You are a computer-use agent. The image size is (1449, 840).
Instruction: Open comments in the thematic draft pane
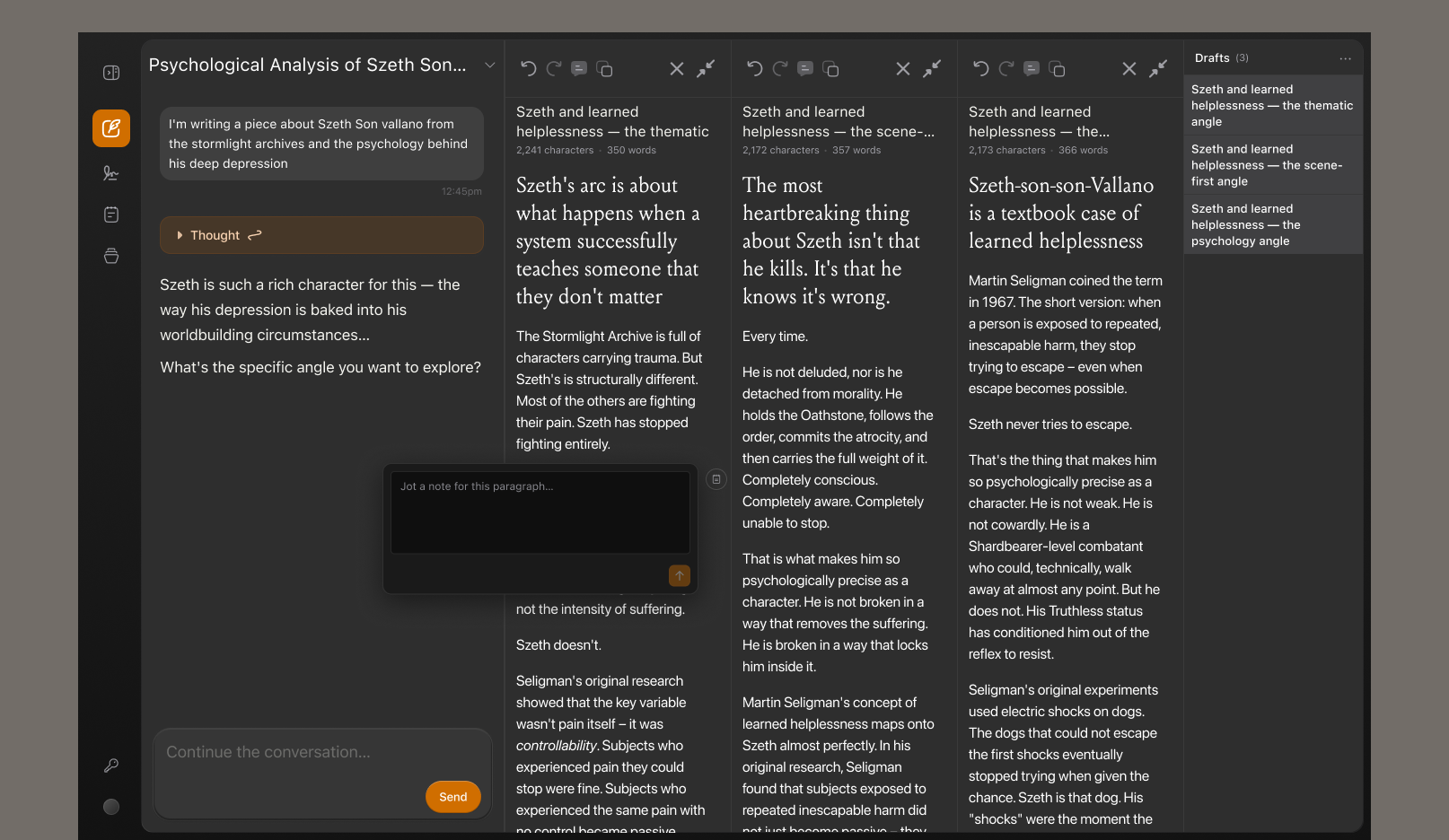pos(579,69)
